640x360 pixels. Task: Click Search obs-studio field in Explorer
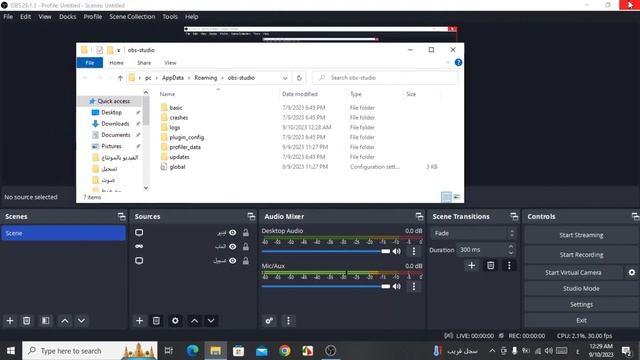click(385, 78)
